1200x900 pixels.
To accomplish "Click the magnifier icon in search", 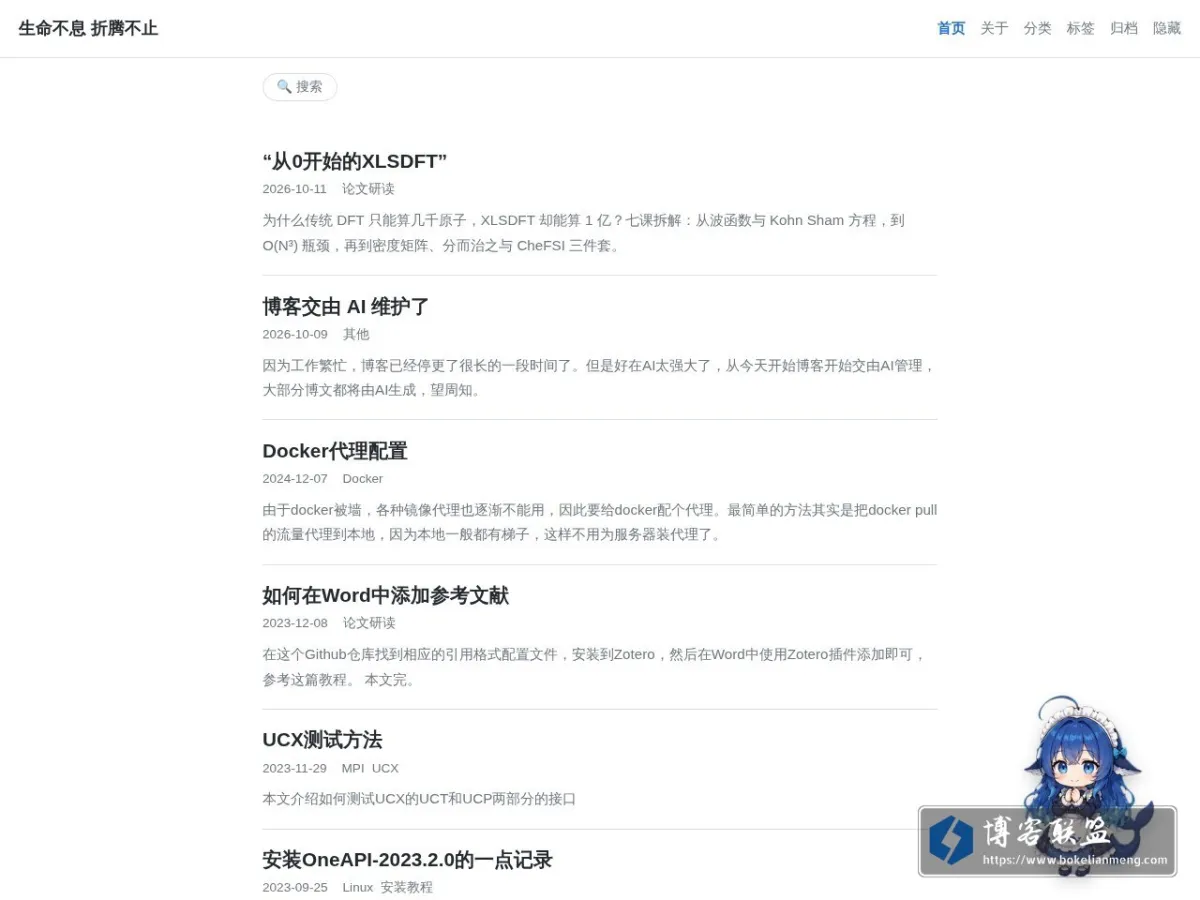I will tap(284, 87).
